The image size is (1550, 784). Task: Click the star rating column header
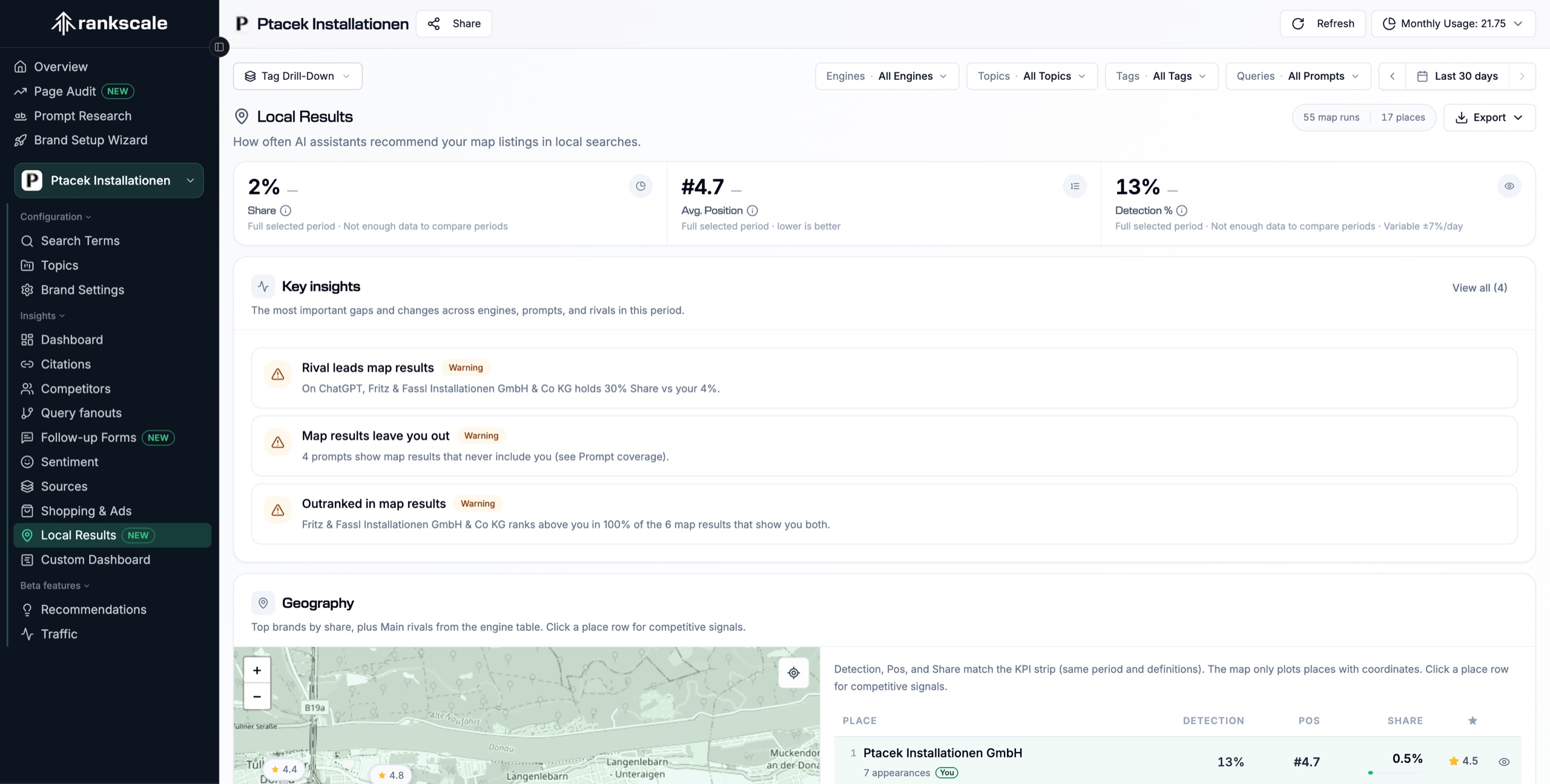pyautogui.click(x=1472, y=720)
